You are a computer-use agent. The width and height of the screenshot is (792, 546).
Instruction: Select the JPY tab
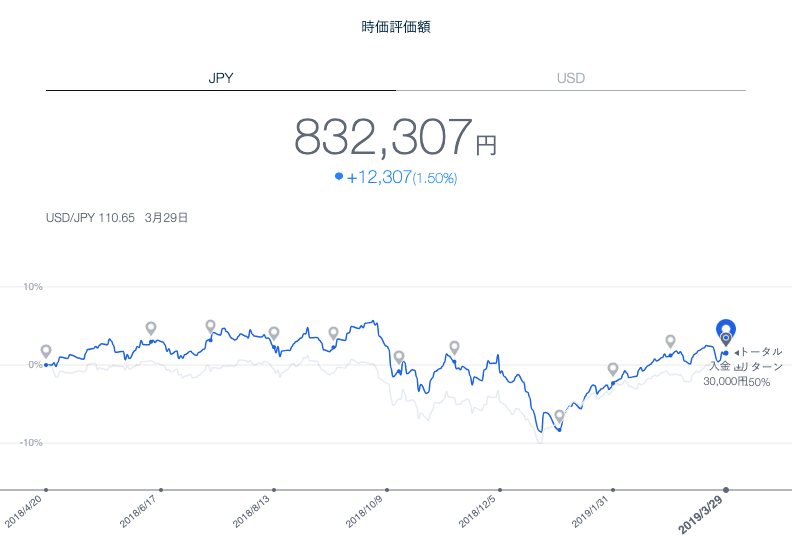220,78
